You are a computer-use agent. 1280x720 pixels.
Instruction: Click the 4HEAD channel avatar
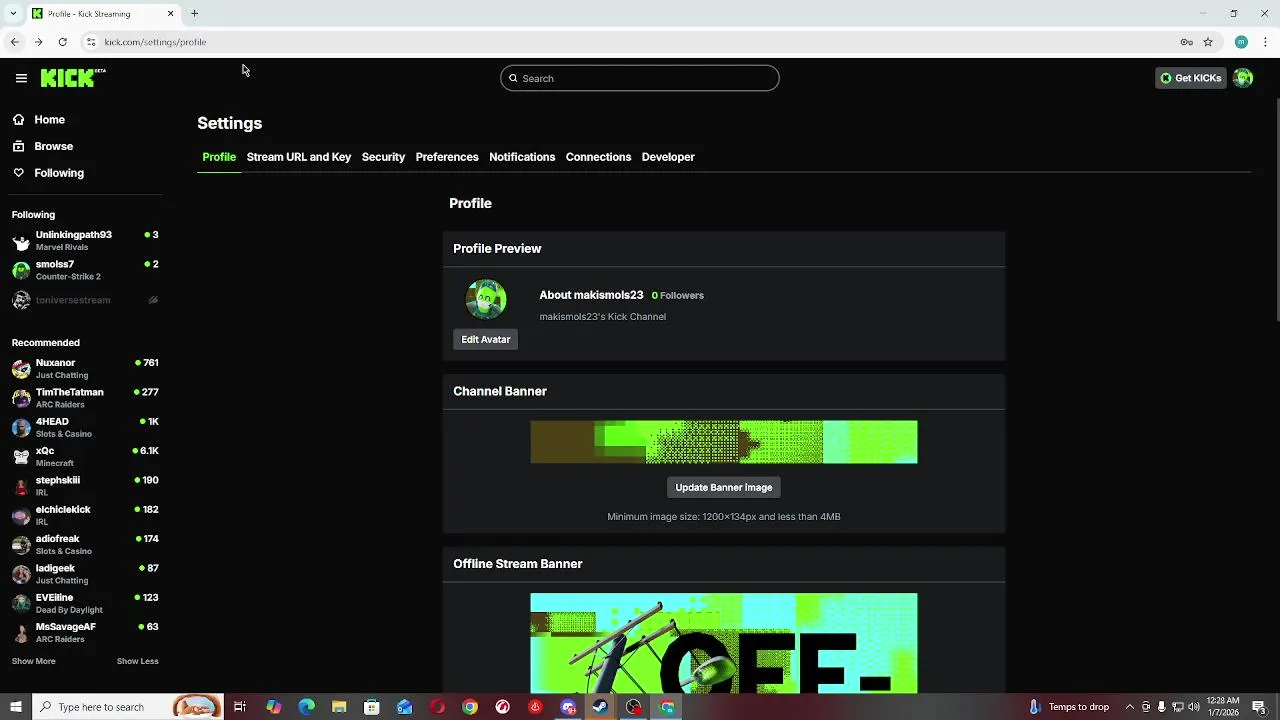(21, 428)
